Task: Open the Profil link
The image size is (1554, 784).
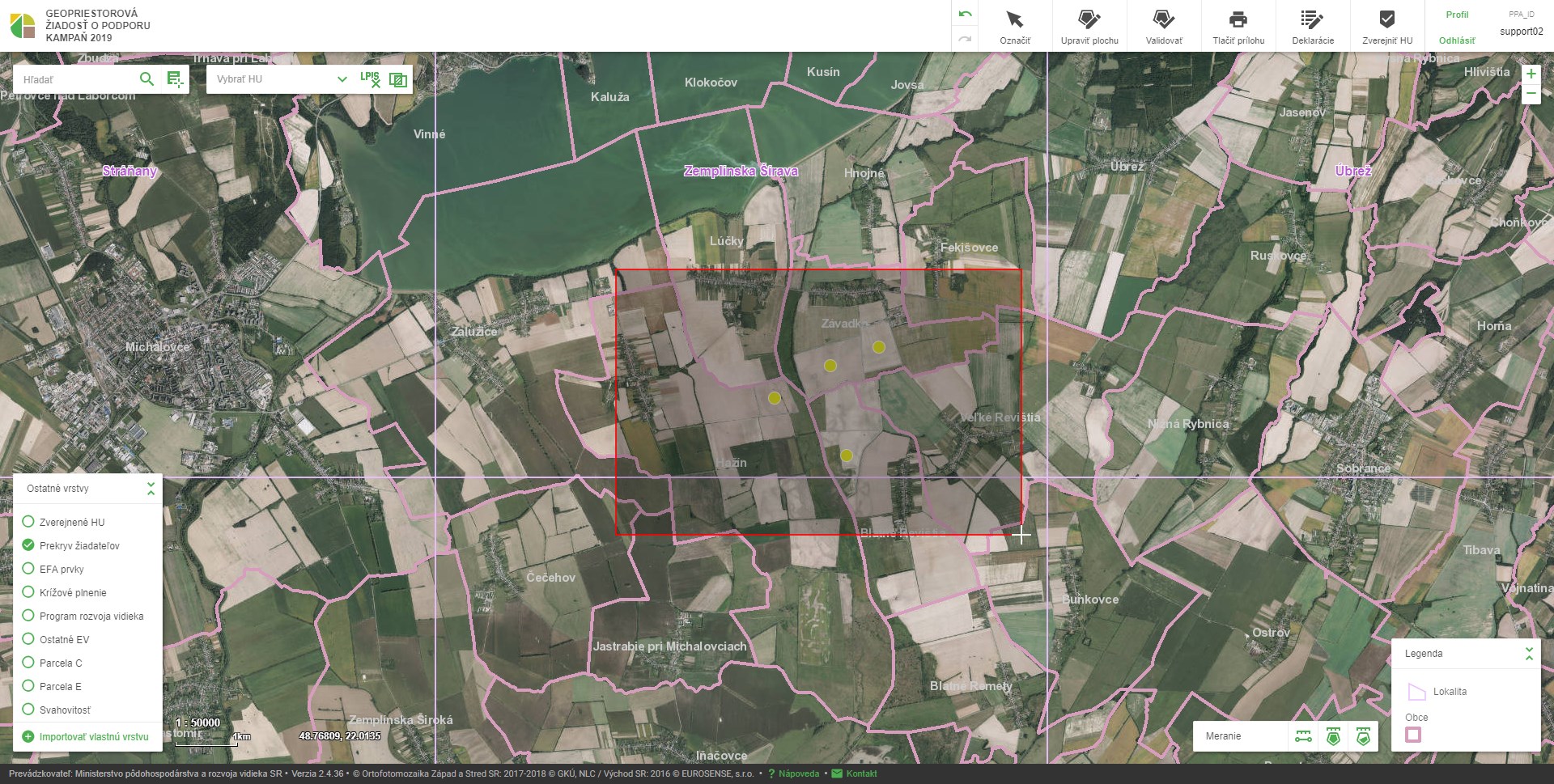Action: tap(1457, 15)
